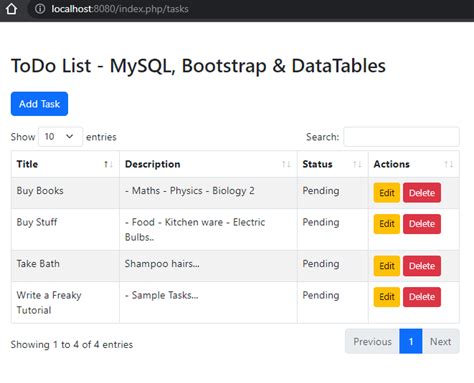
Task: Select page 1 in pagination
Action: [411, 341]
